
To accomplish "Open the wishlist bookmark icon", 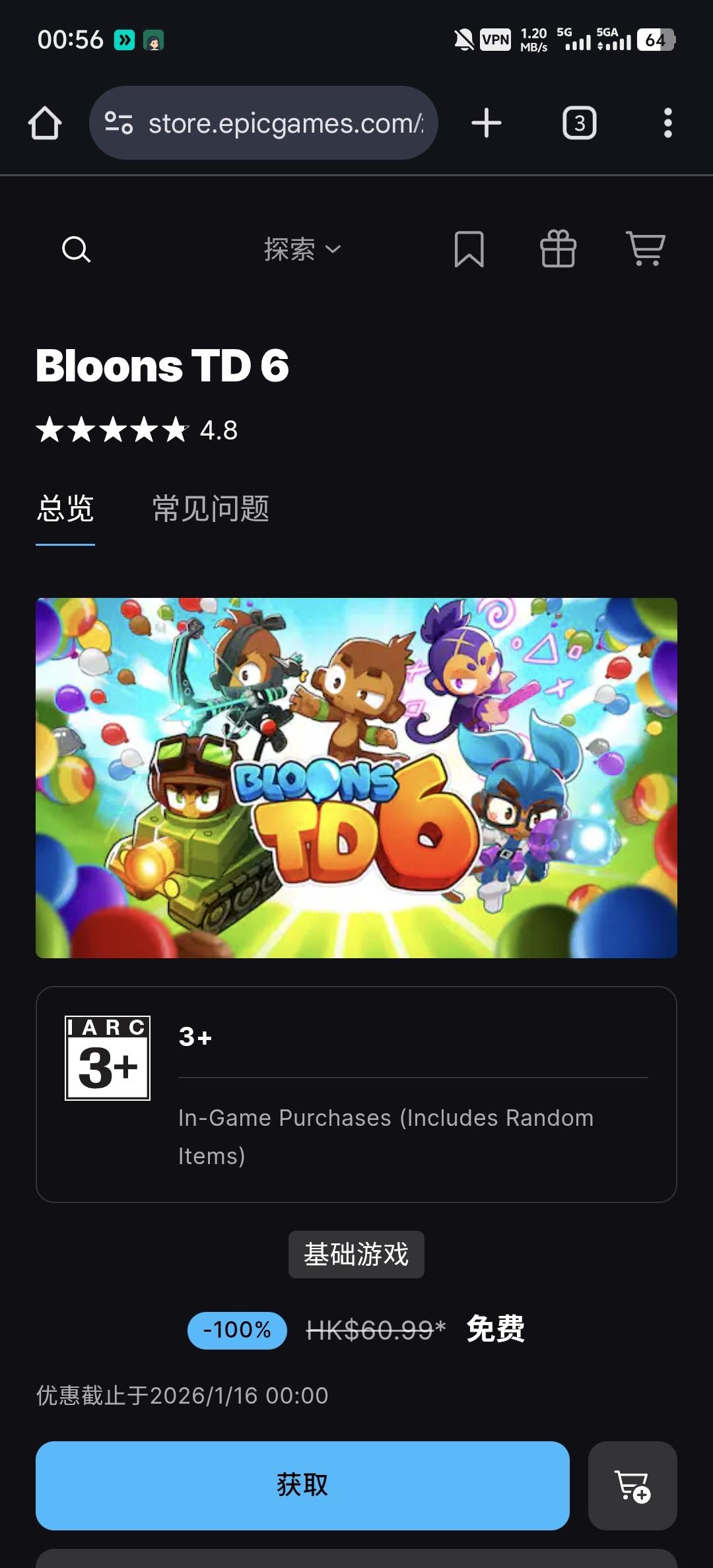I will coord(469,249).
